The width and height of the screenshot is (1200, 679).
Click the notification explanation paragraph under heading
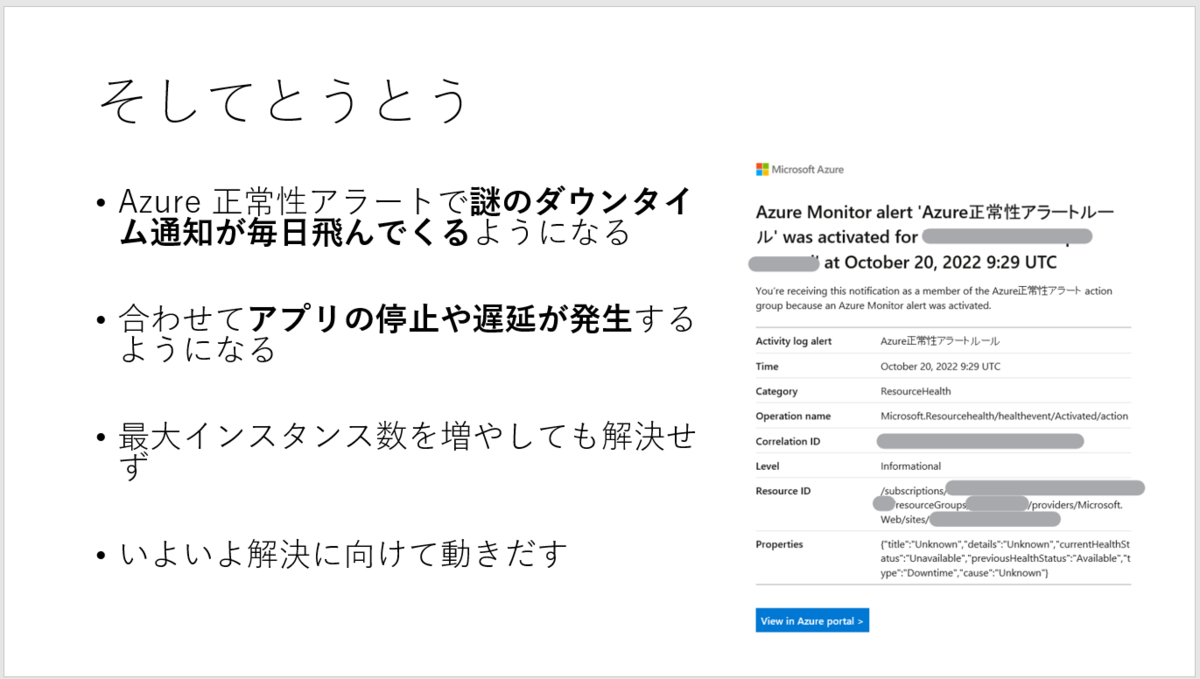pyautogui.click(x=935, y=297)
